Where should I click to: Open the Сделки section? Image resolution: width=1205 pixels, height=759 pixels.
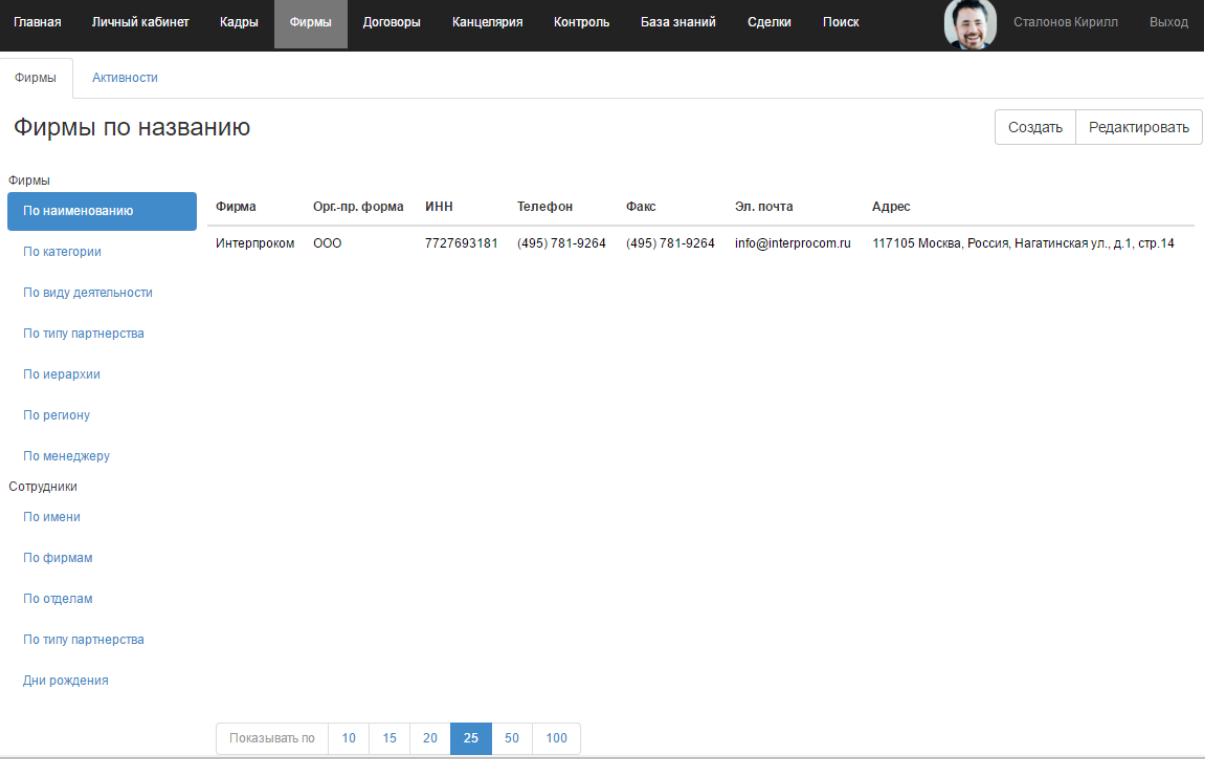click(x=770, y=23)
